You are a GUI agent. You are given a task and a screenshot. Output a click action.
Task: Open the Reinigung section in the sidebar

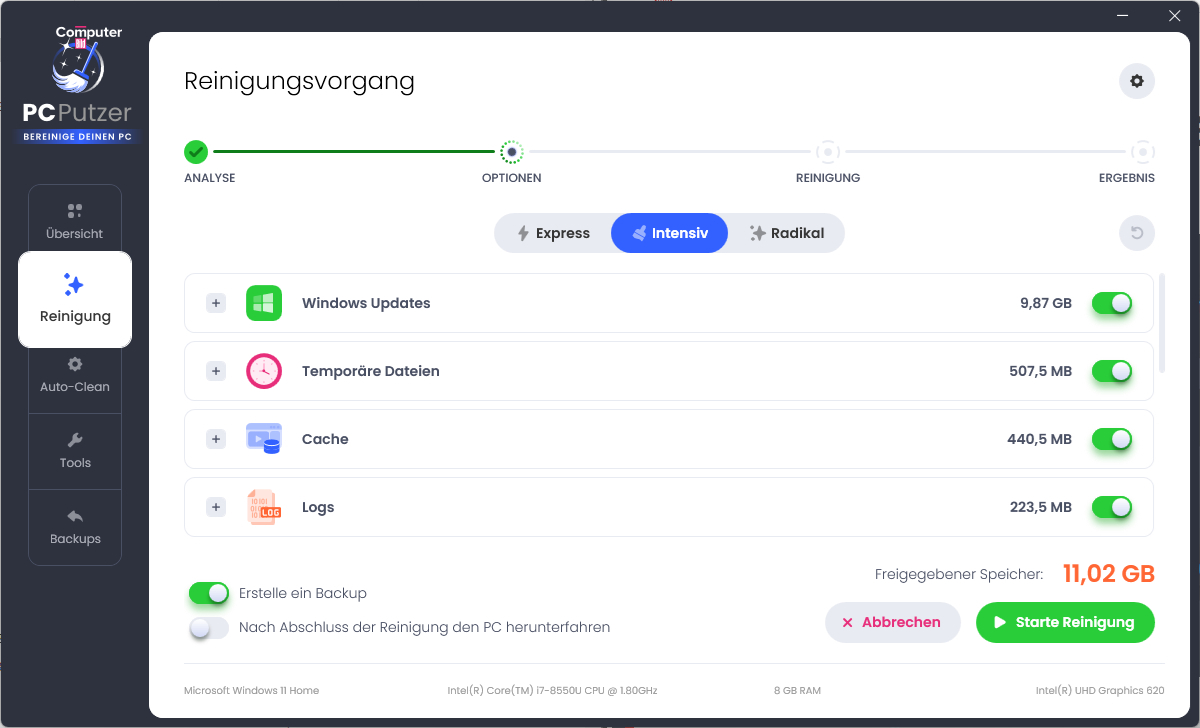[x=75, y=300]
